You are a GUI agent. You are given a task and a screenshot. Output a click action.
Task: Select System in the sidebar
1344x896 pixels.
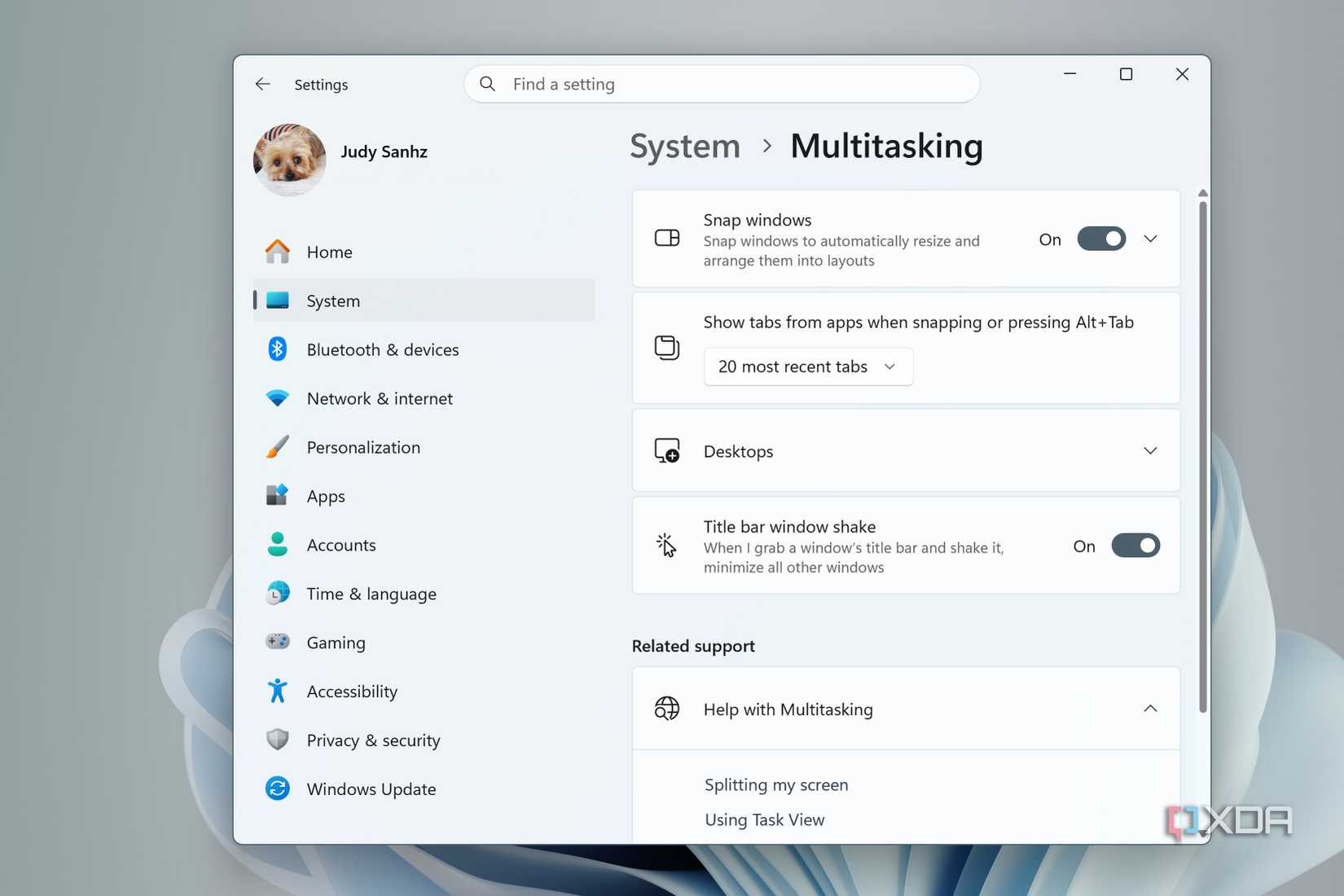tap(424, 301)
